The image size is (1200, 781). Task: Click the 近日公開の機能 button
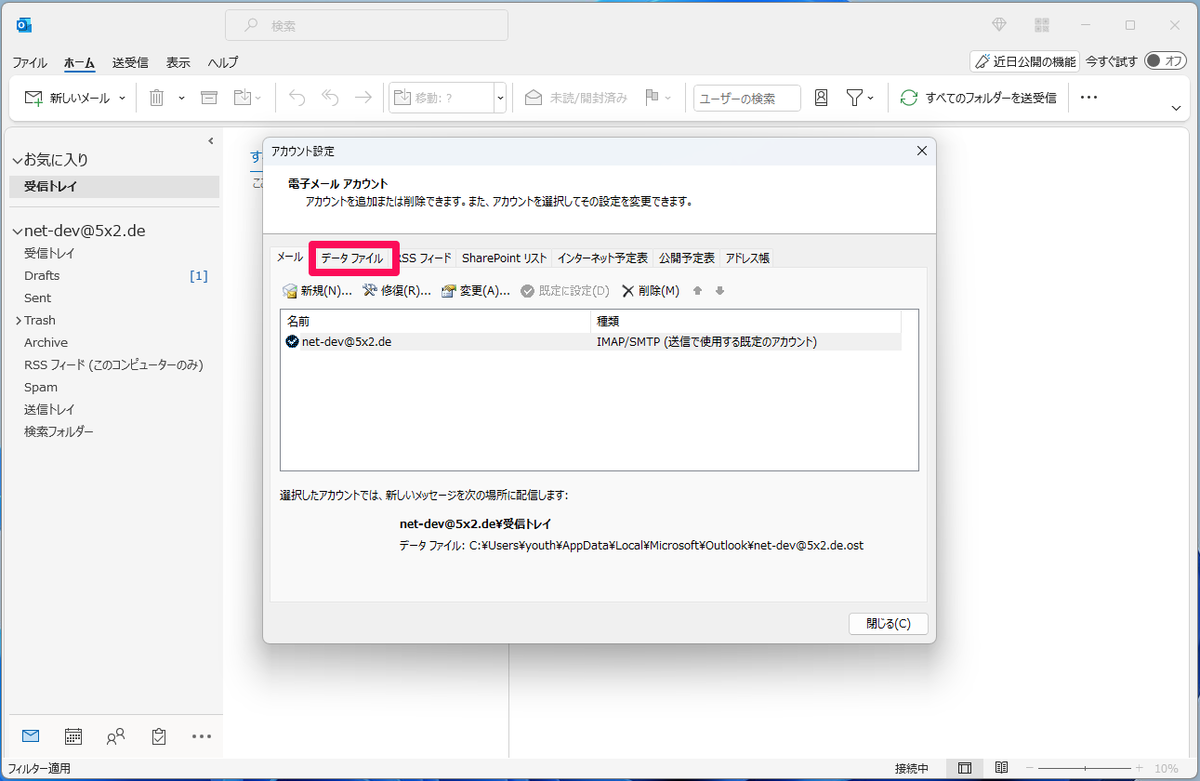1025,61
